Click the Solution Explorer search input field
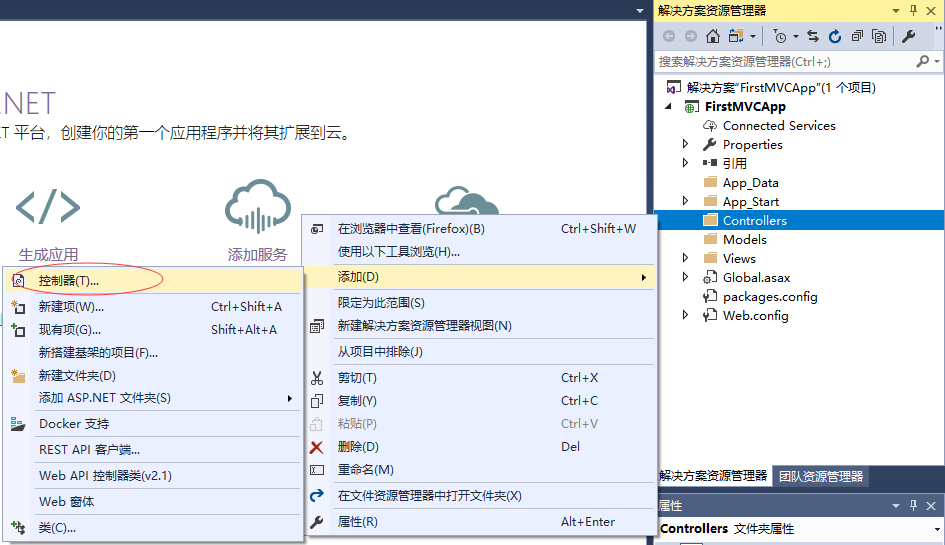This screenshot has height=545, width=945. pyautogui.click(x=785, y=62)
